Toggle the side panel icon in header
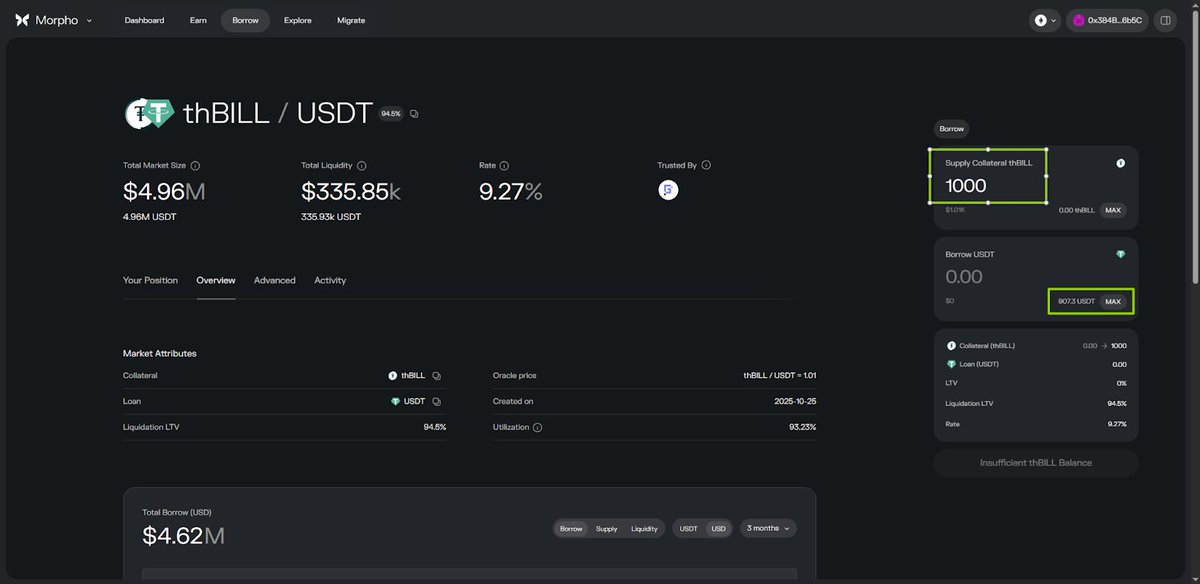The width and height of the screenshot is (1200, 584). (1165, 20)
